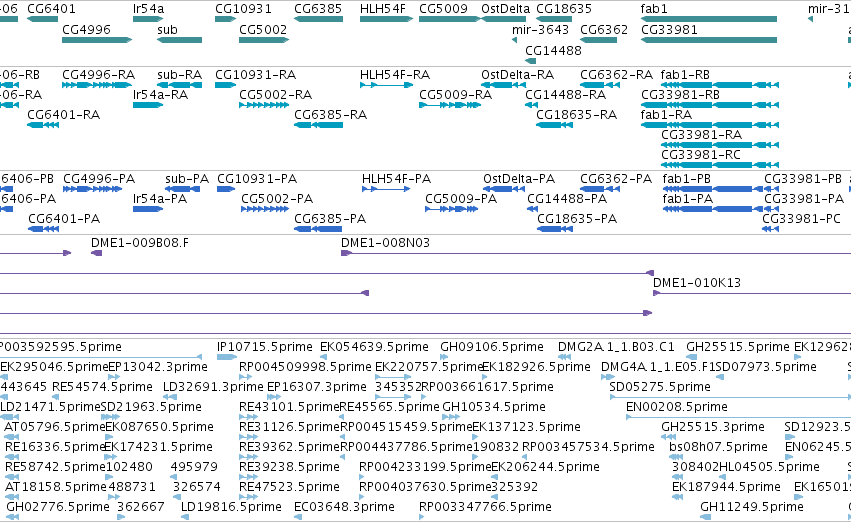Image resolution: width=851 pixels, height=522 pixels.
Task: Select the CG5002-RA transcript
Action: click(x=264, y=105)
